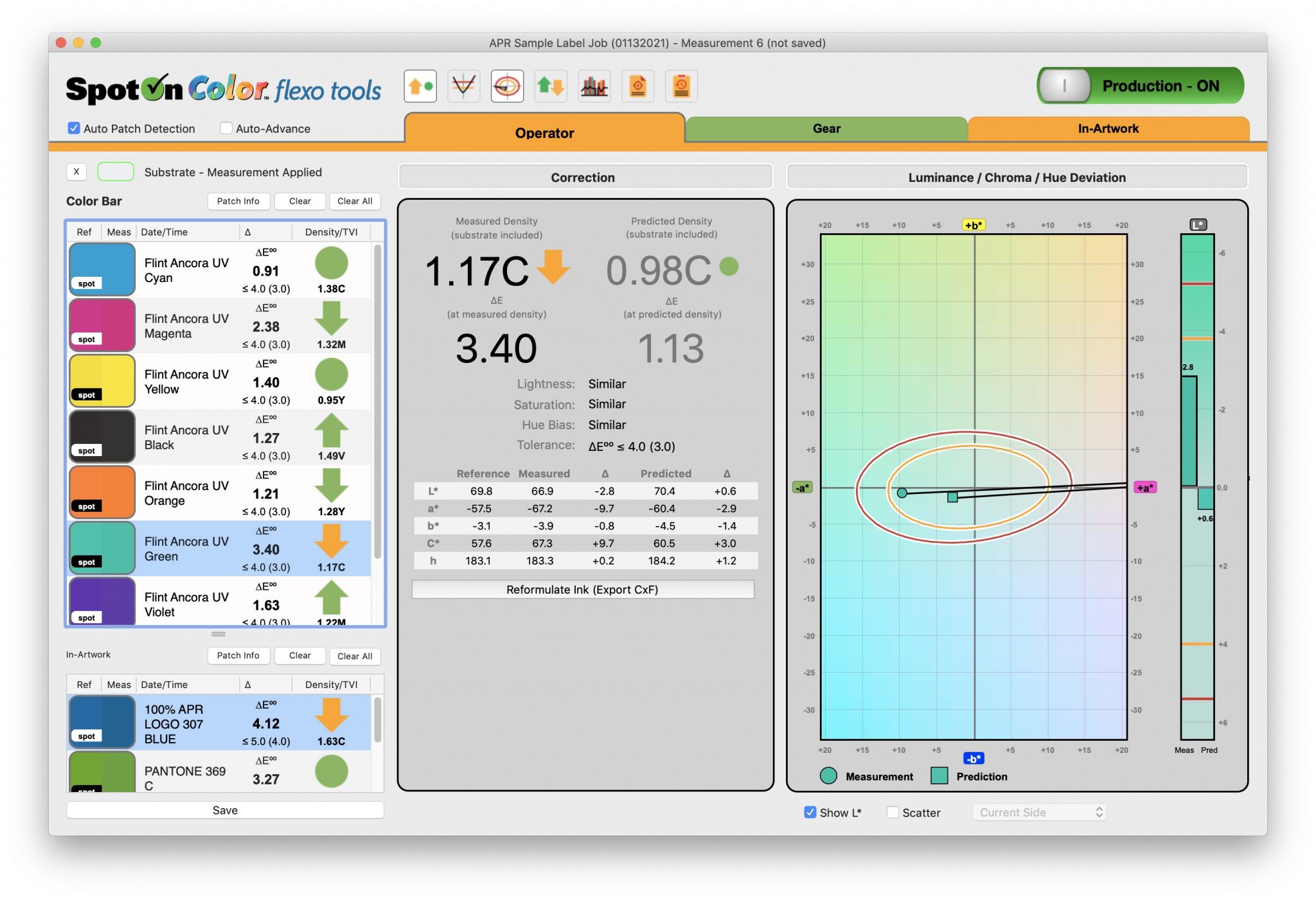The width and height of the screenshot is (1316, 900).
Task: Click Reformulate Ink (Export CxF) button
Action: [x=582, y=589]
